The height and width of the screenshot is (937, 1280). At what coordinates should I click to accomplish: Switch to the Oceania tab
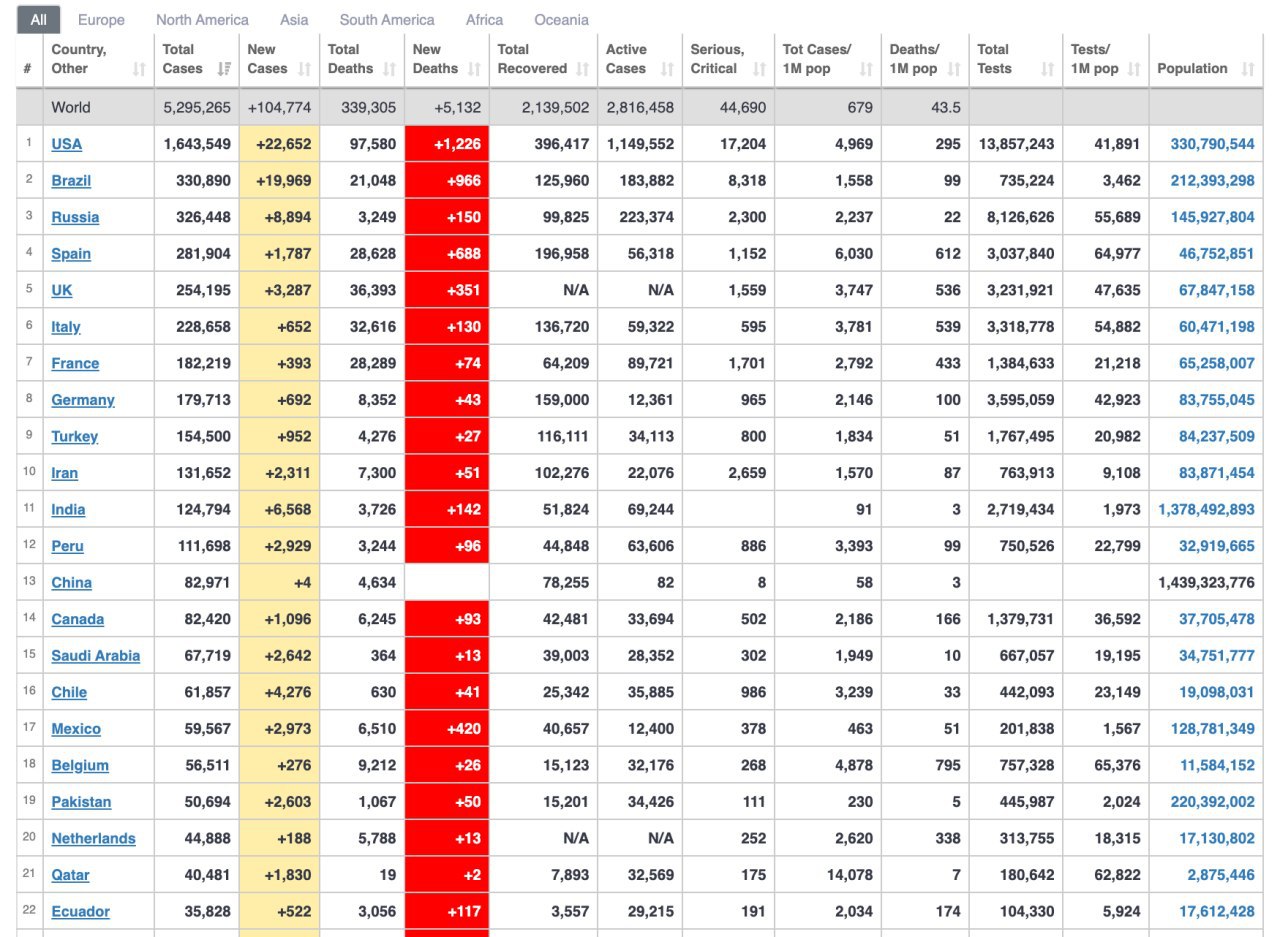(561, 20)
